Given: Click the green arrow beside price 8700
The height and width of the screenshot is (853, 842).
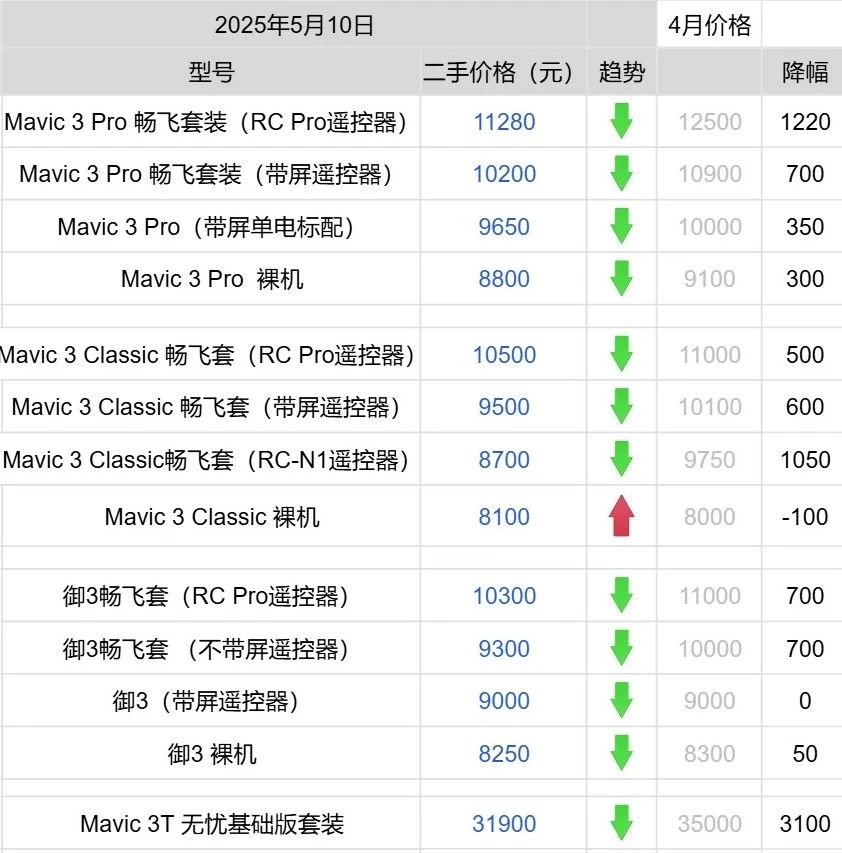Looking at the screenshot, I should pos(621,459).
